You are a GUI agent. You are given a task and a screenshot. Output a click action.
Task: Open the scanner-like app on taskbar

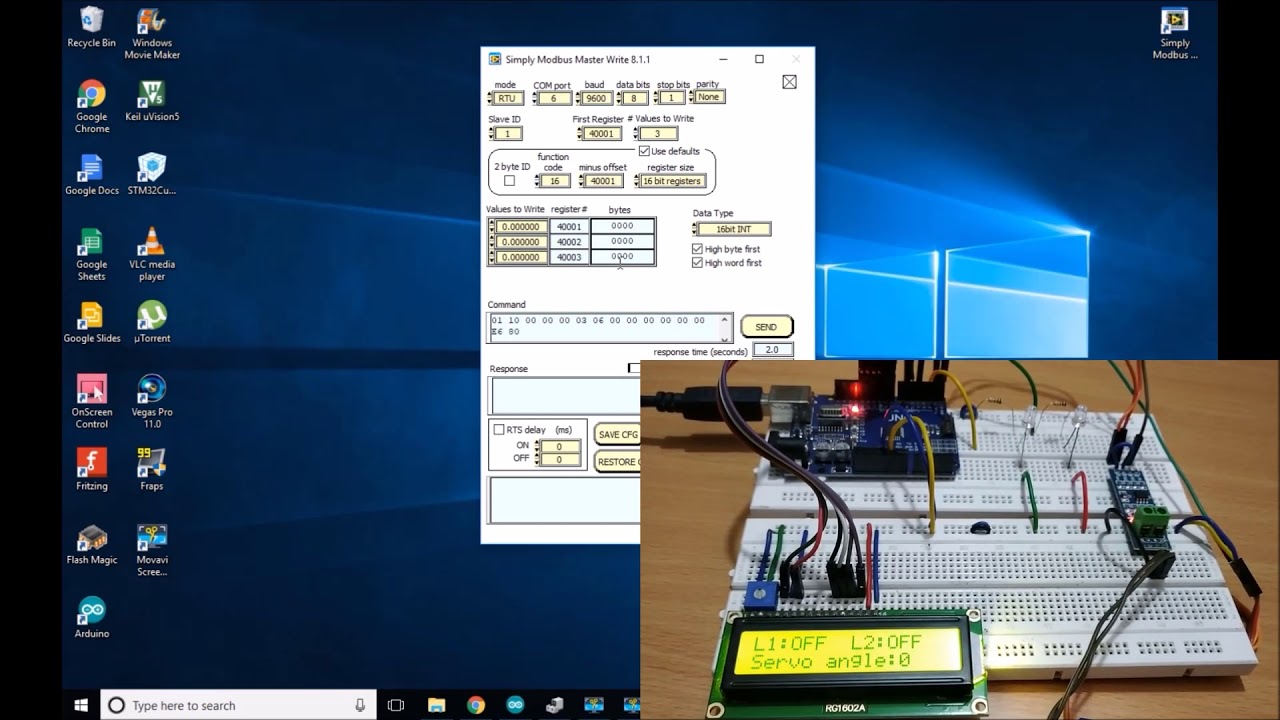pos(555,705)
